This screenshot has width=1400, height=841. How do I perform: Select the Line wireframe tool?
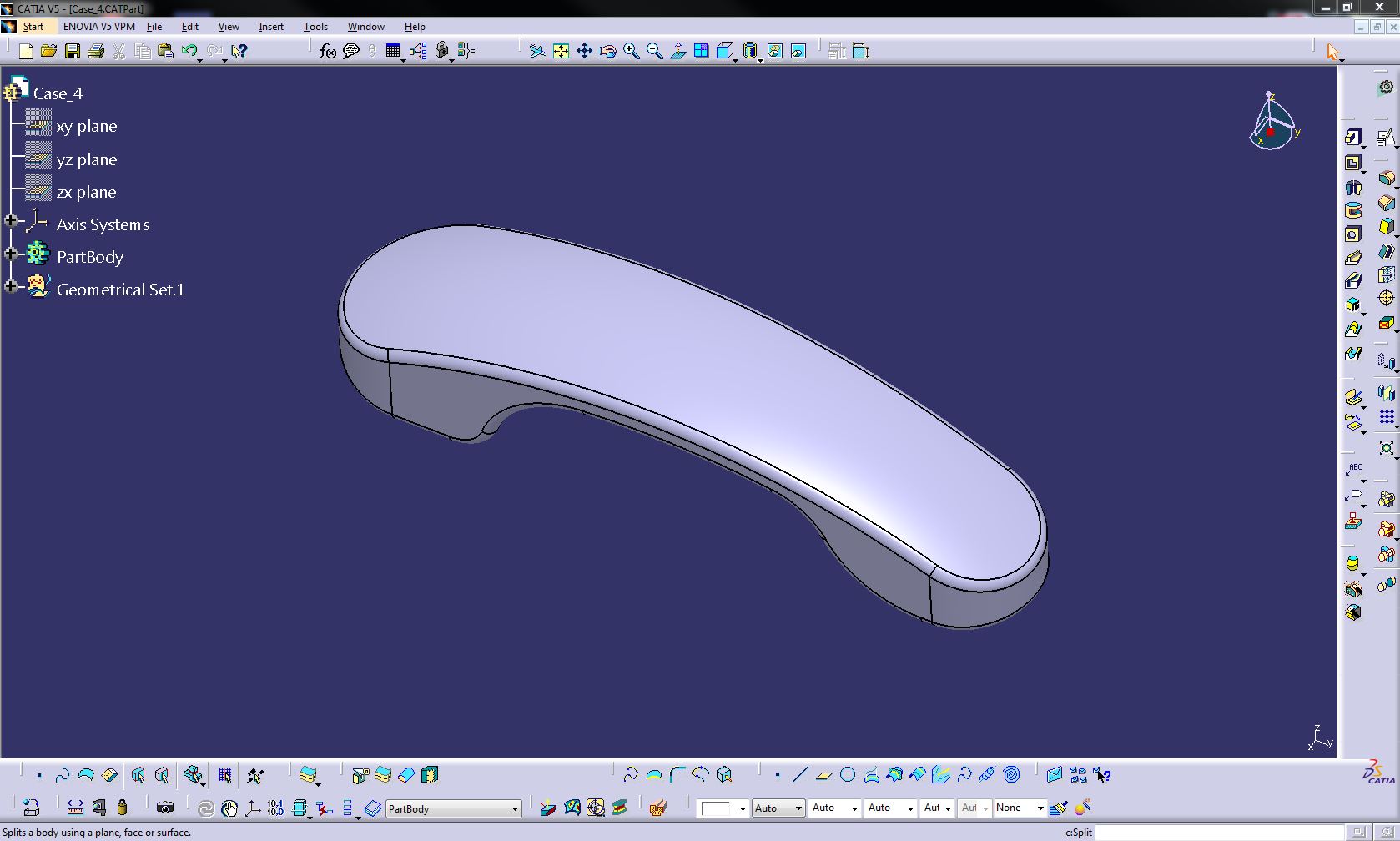pos(800,775)
